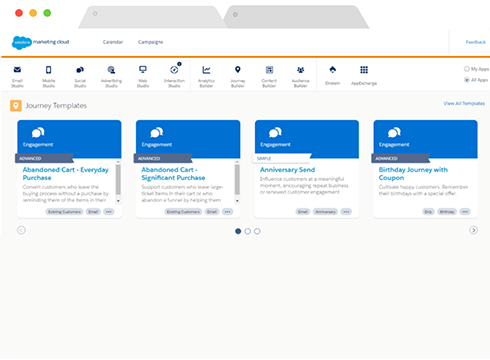The height and width of the screenshot is (360, 490).
Task: Open Email Studio app icon
Action: coord(17,70)
